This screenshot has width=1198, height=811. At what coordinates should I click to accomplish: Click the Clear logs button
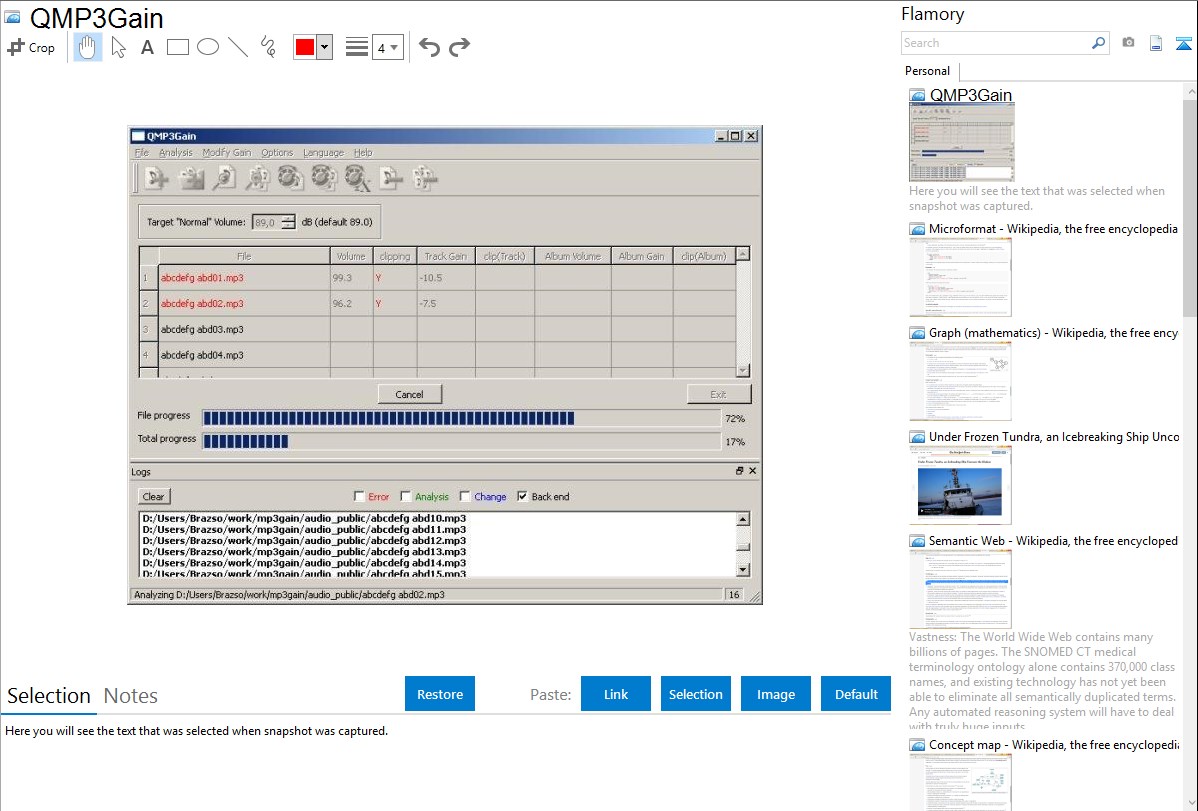coord(154,496)
